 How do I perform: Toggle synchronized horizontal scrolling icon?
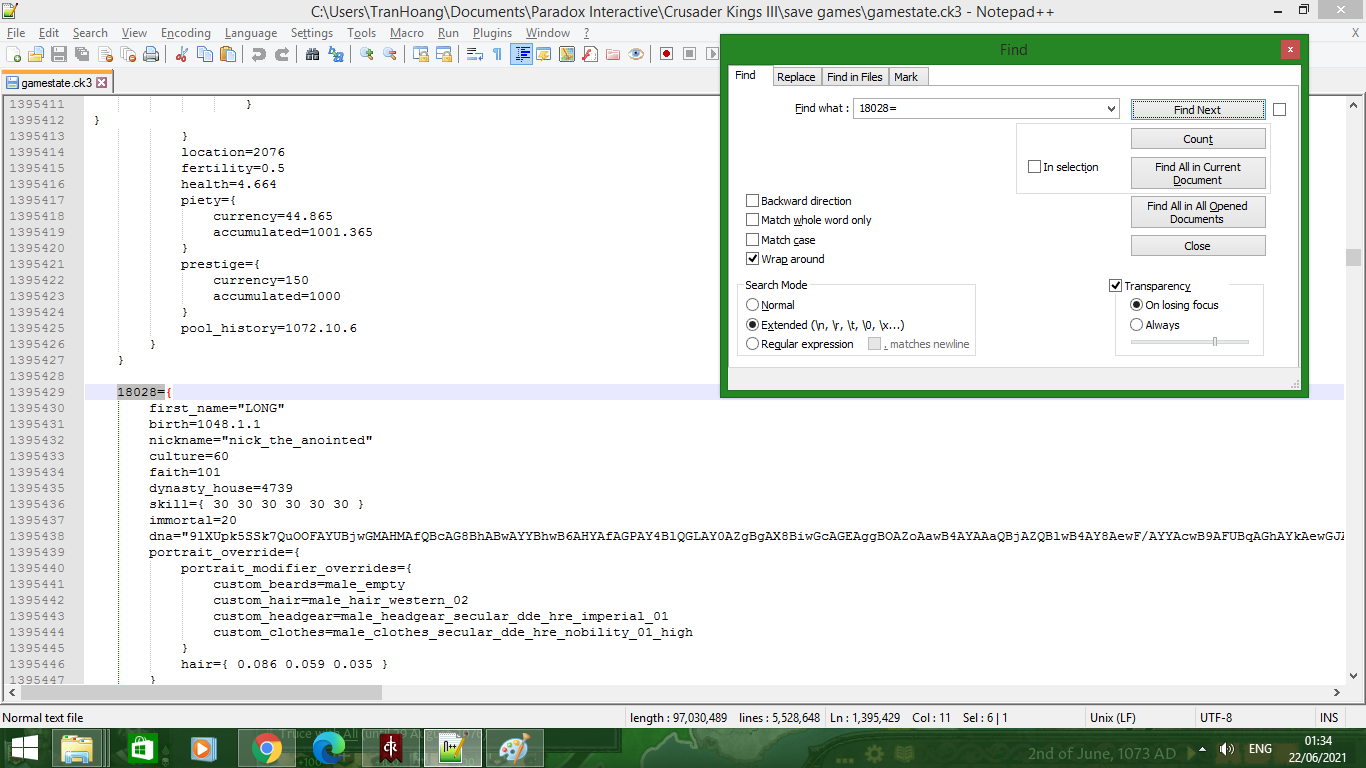444,54
